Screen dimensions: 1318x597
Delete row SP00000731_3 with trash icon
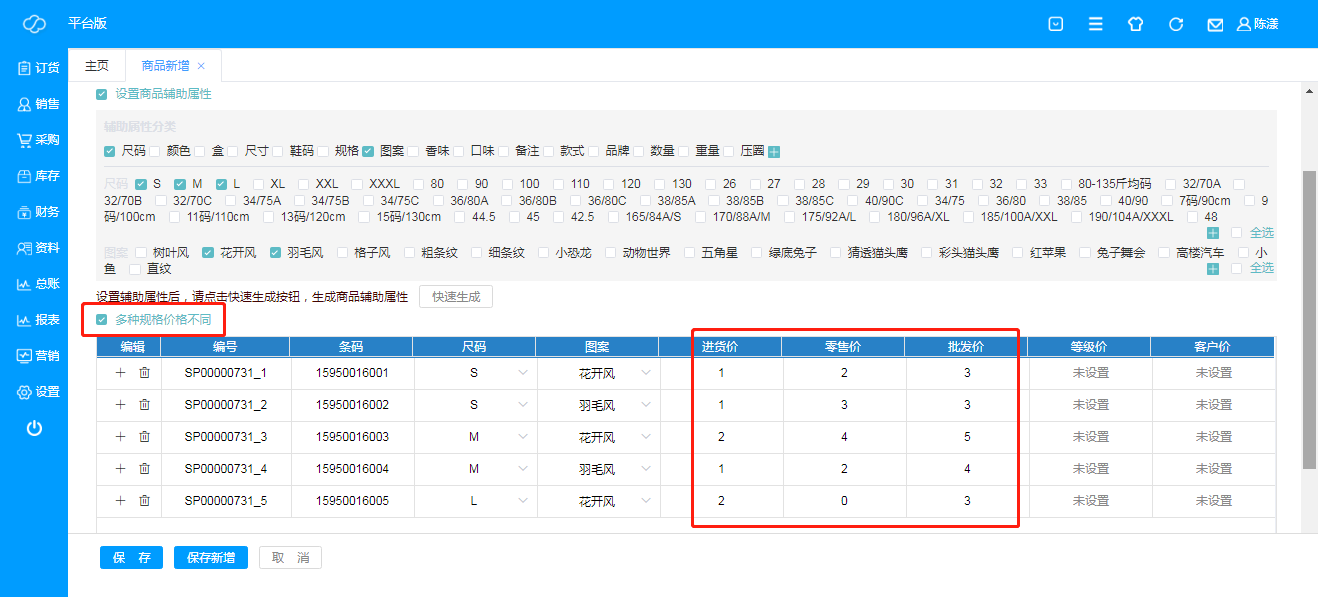click(x=144, y=437)
